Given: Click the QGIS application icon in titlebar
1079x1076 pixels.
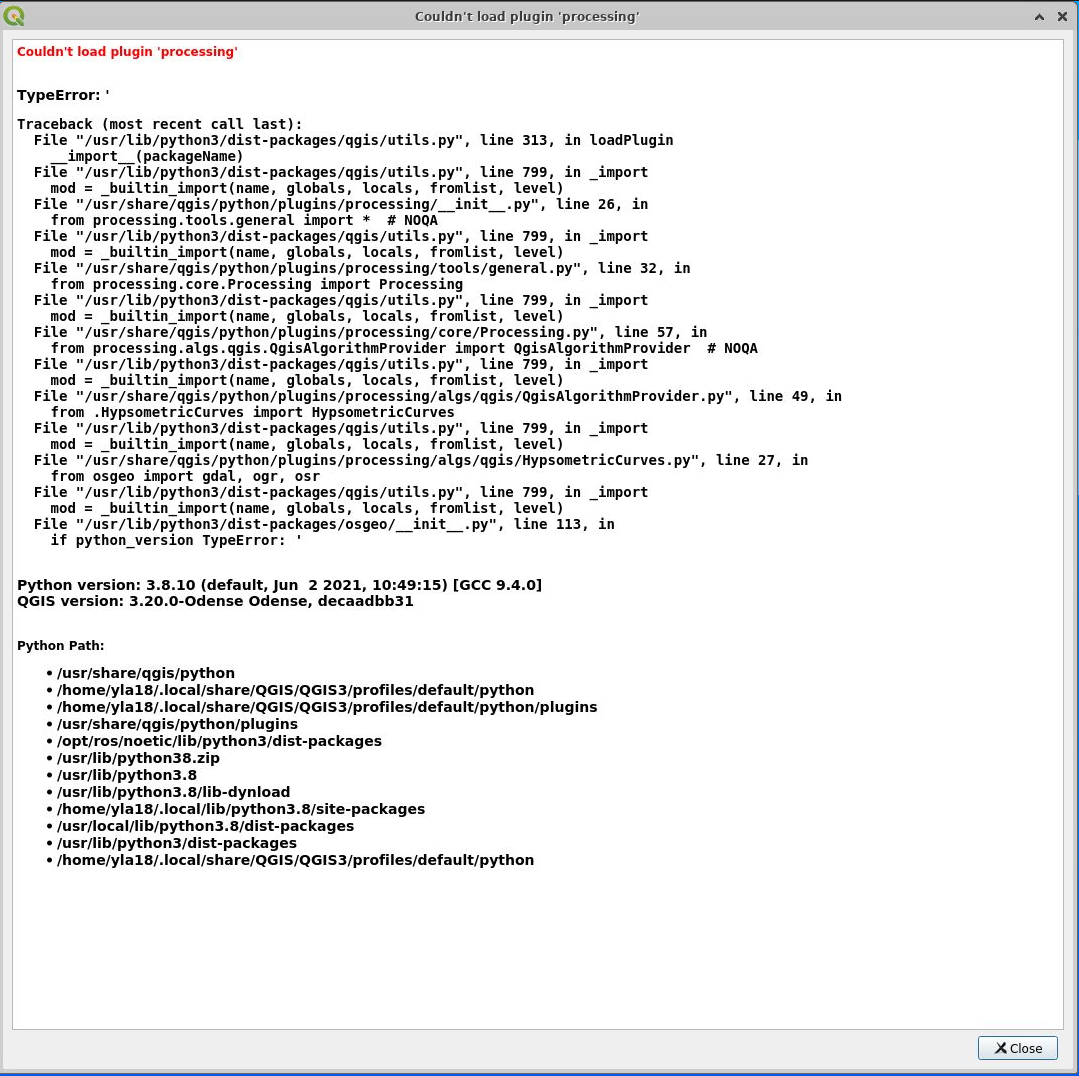Looking at the screenshot, I should pyautogui.click(x=14, y=15).
